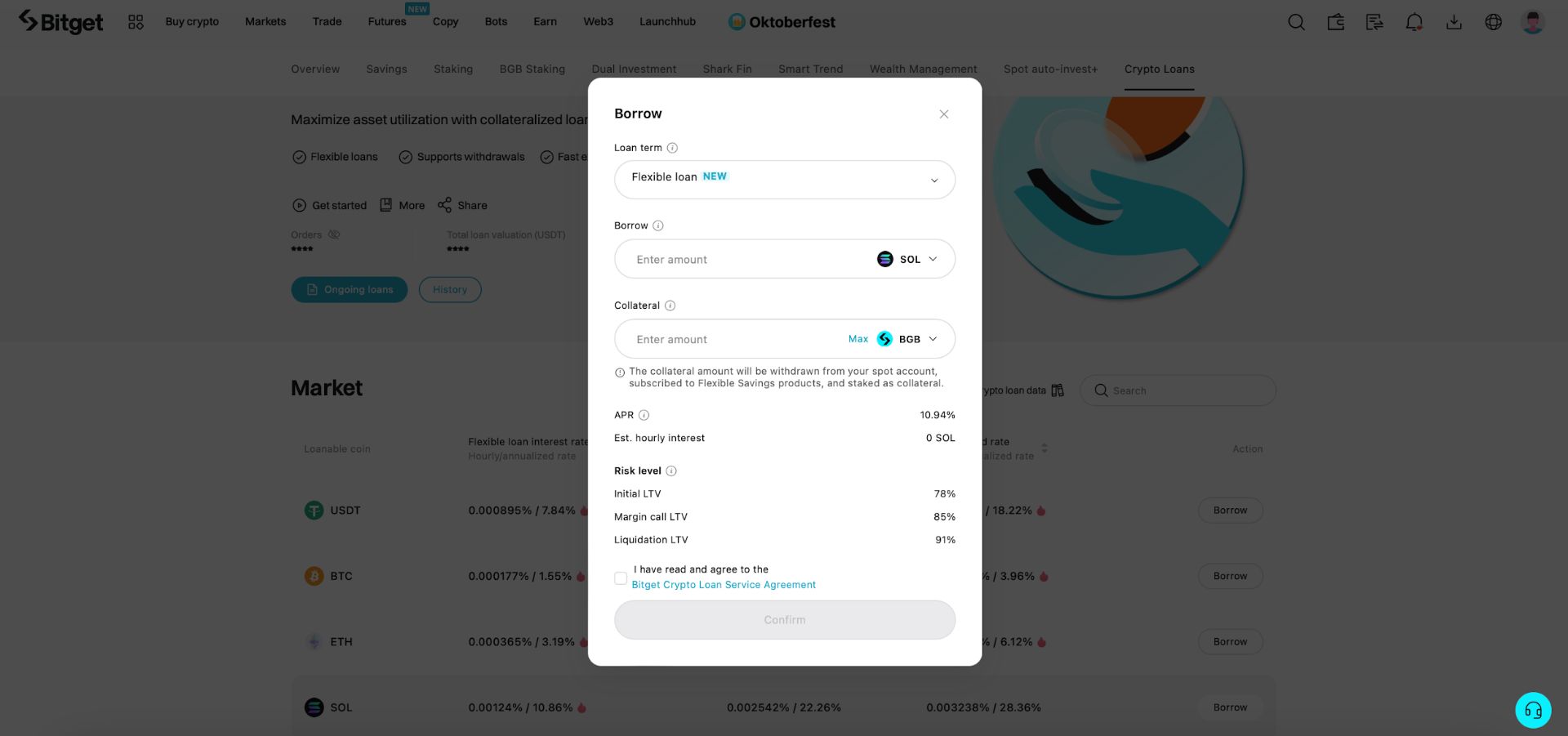This screenshot has height=736, width=1568.
Task: Open the Oktoberfest promotion link
Action: coord(782,22)
